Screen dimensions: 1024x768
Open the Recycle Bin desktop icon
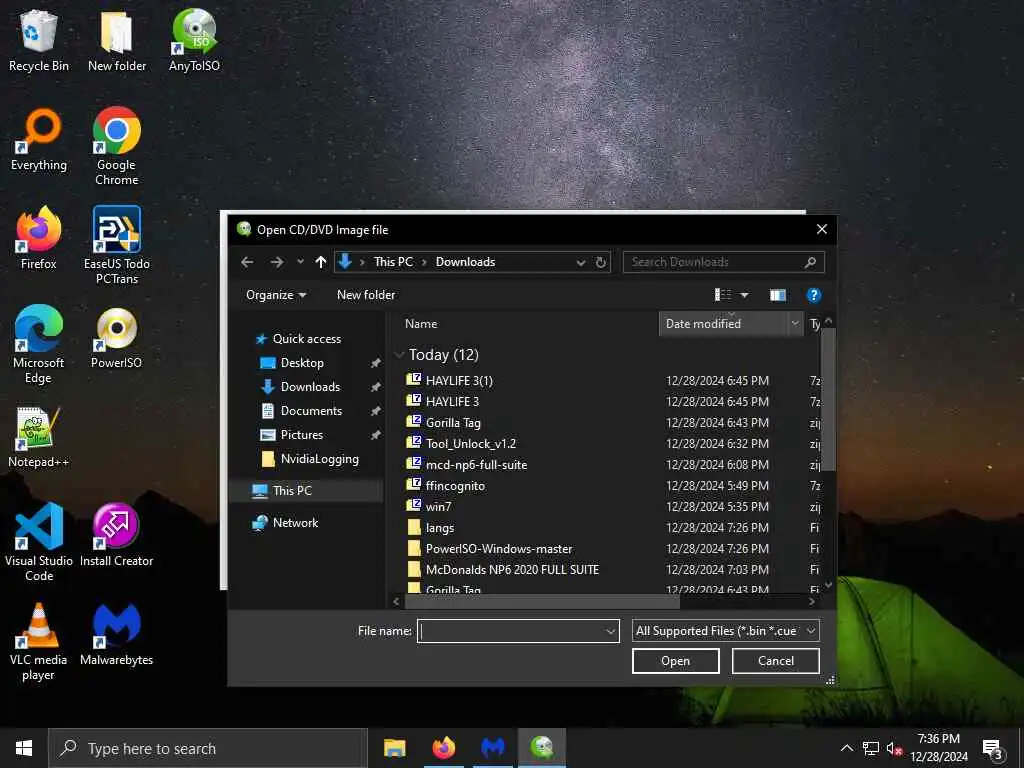click(39, 40)
